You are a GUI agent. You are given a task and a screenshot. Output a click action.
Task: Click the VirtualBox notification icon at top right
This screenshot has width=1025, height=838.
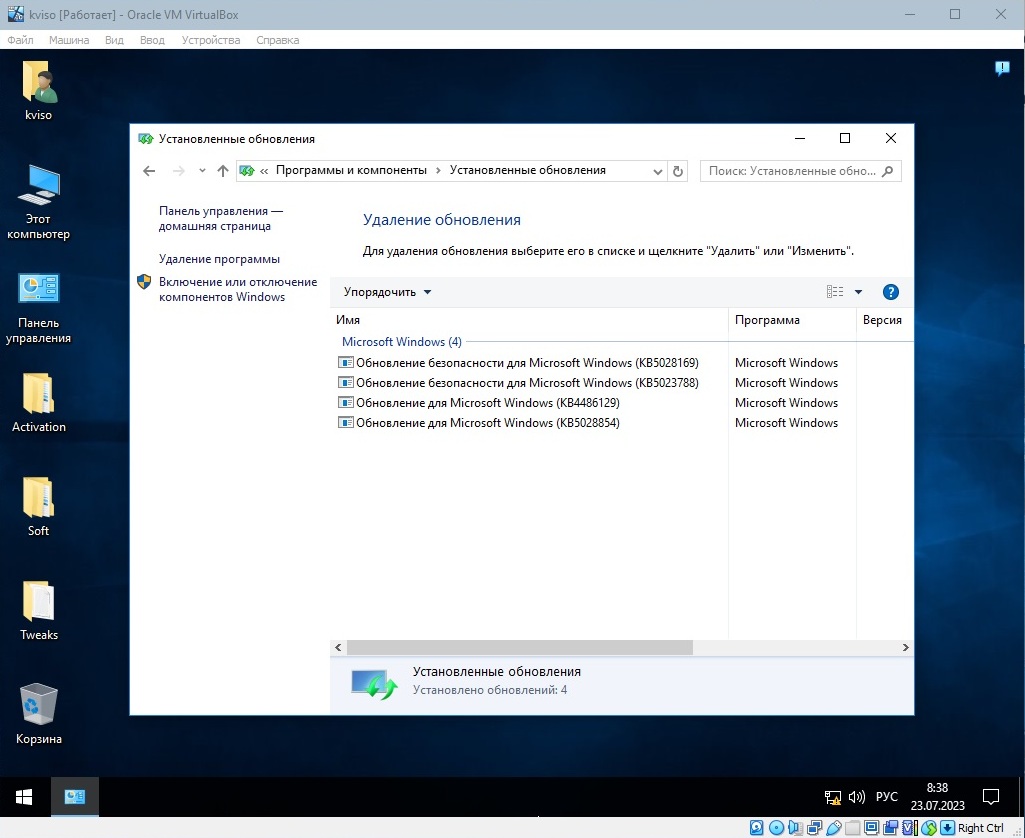tap(1002, 67)
